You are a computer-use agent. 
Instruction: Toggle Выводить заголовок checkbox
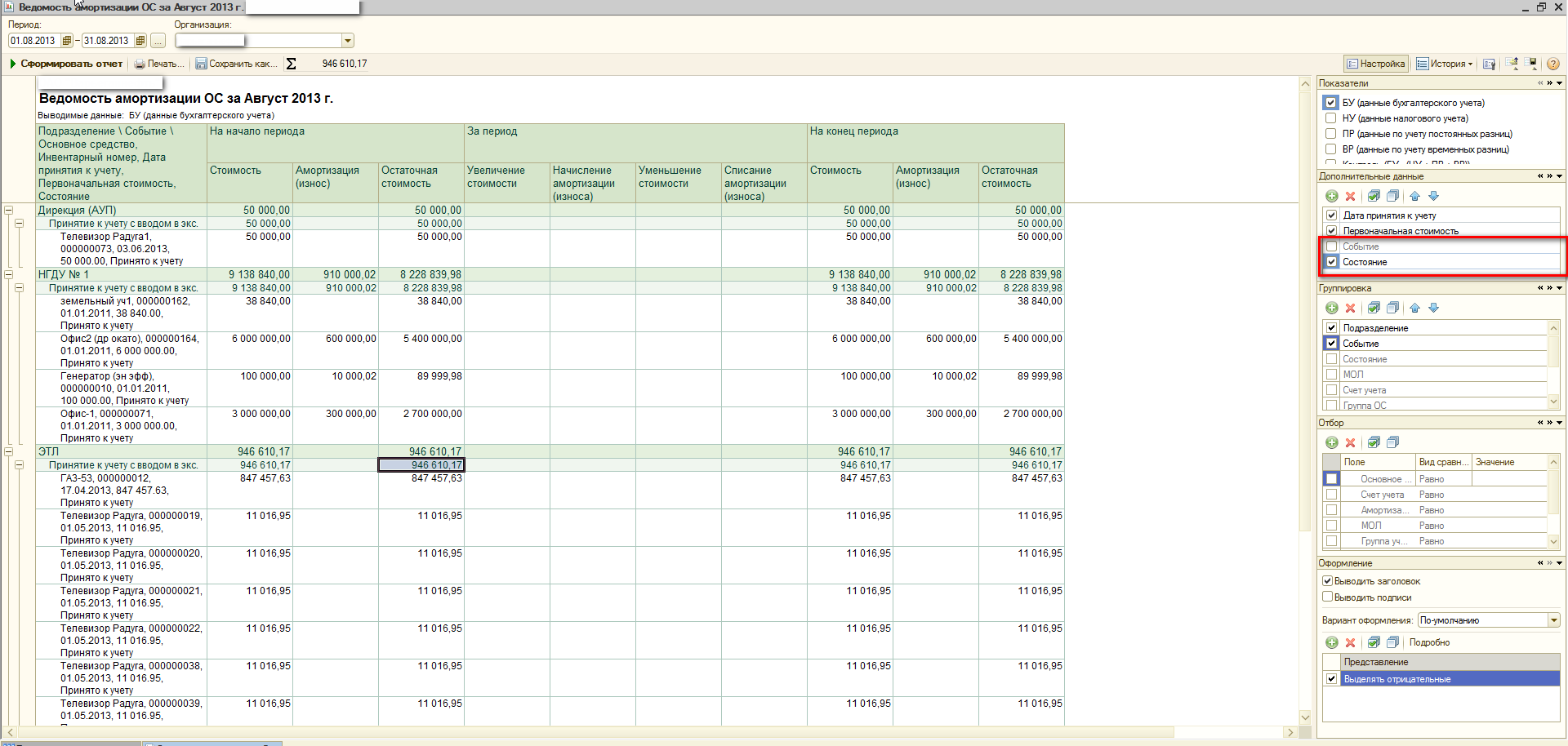click(x=1327, y=581)
